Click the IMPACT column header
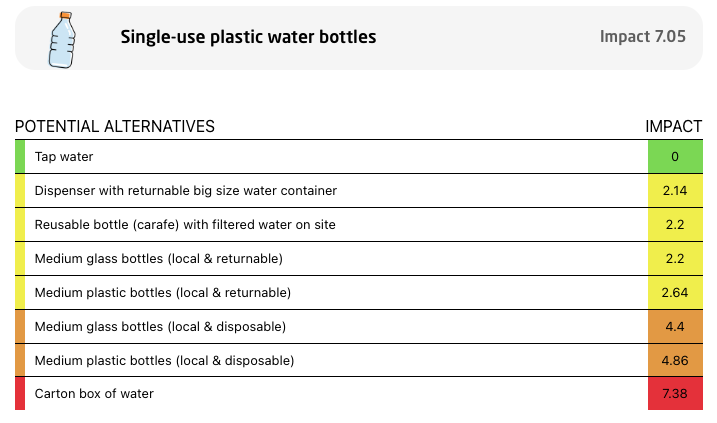 pyautogui.click(x=674, y=127)
